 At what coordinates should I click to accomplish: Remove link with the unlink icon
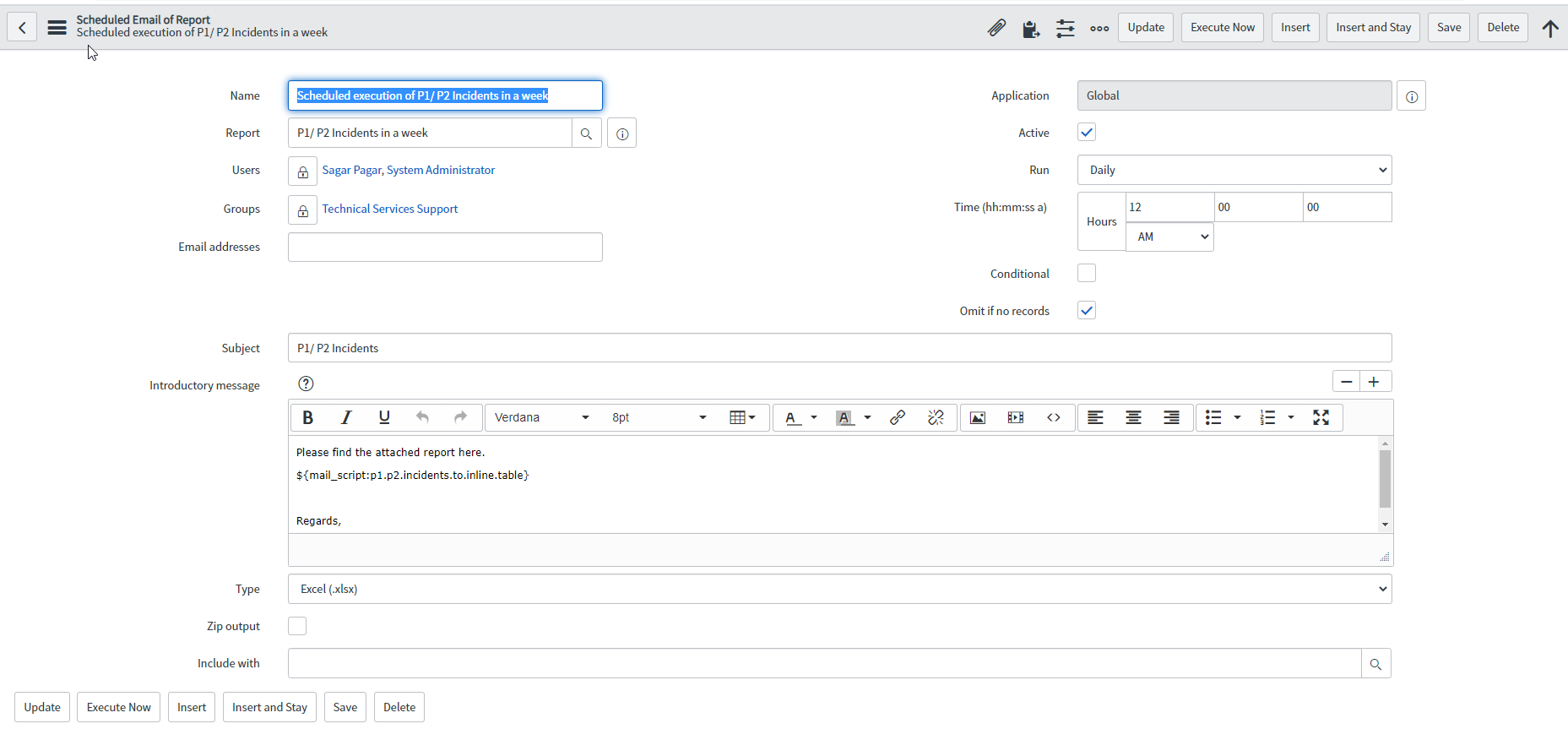pyautogui.click(x=936, y=417)
